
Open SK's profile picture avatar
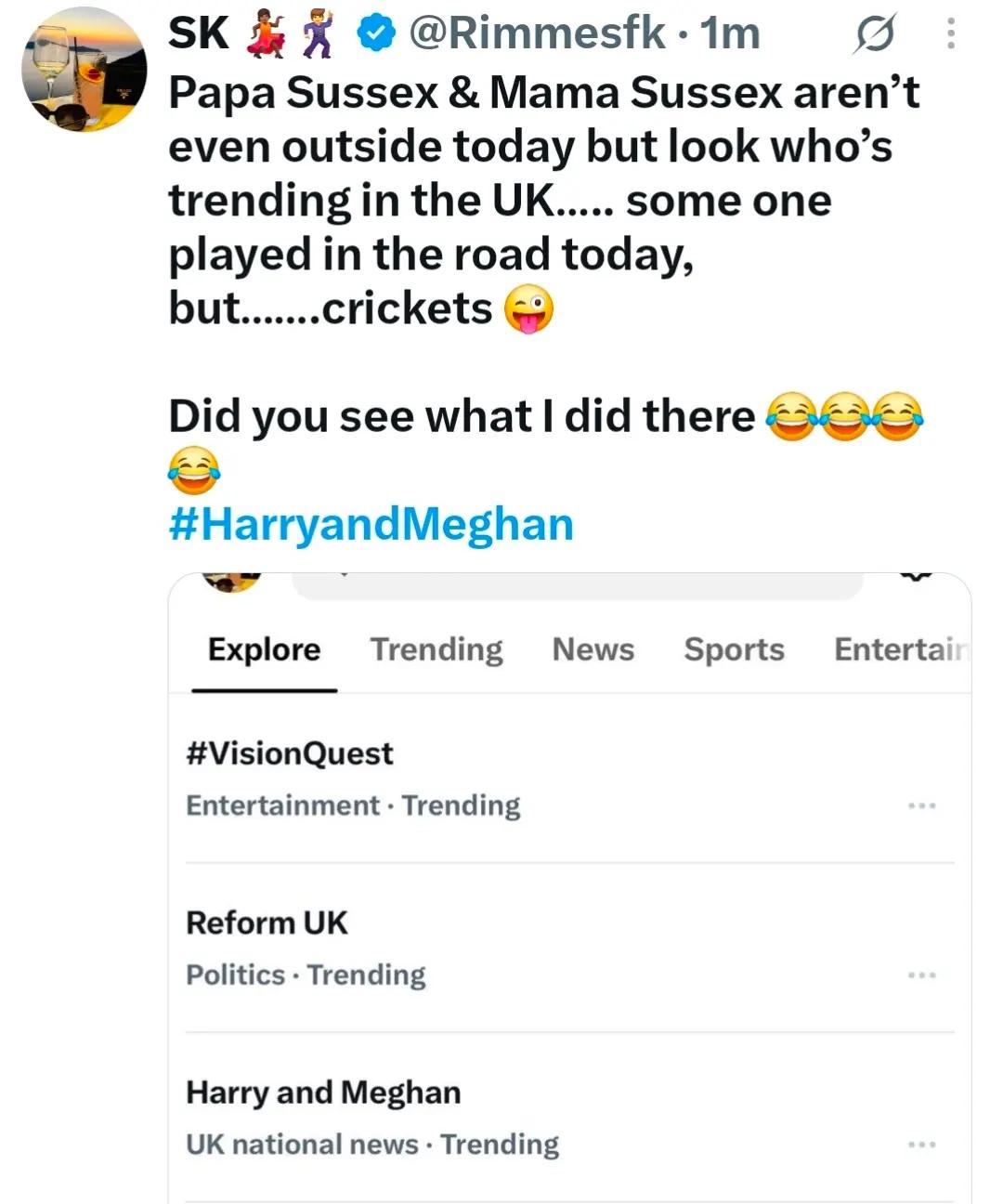click(84, 70)
